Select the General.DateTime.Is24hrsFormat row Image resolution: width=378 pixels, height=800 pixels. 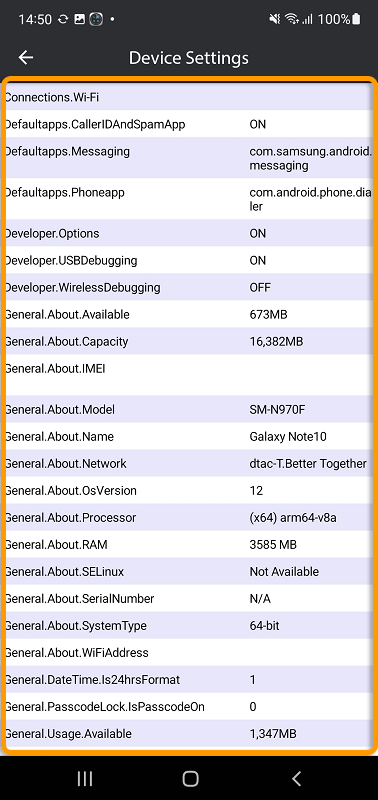[189, 680]
